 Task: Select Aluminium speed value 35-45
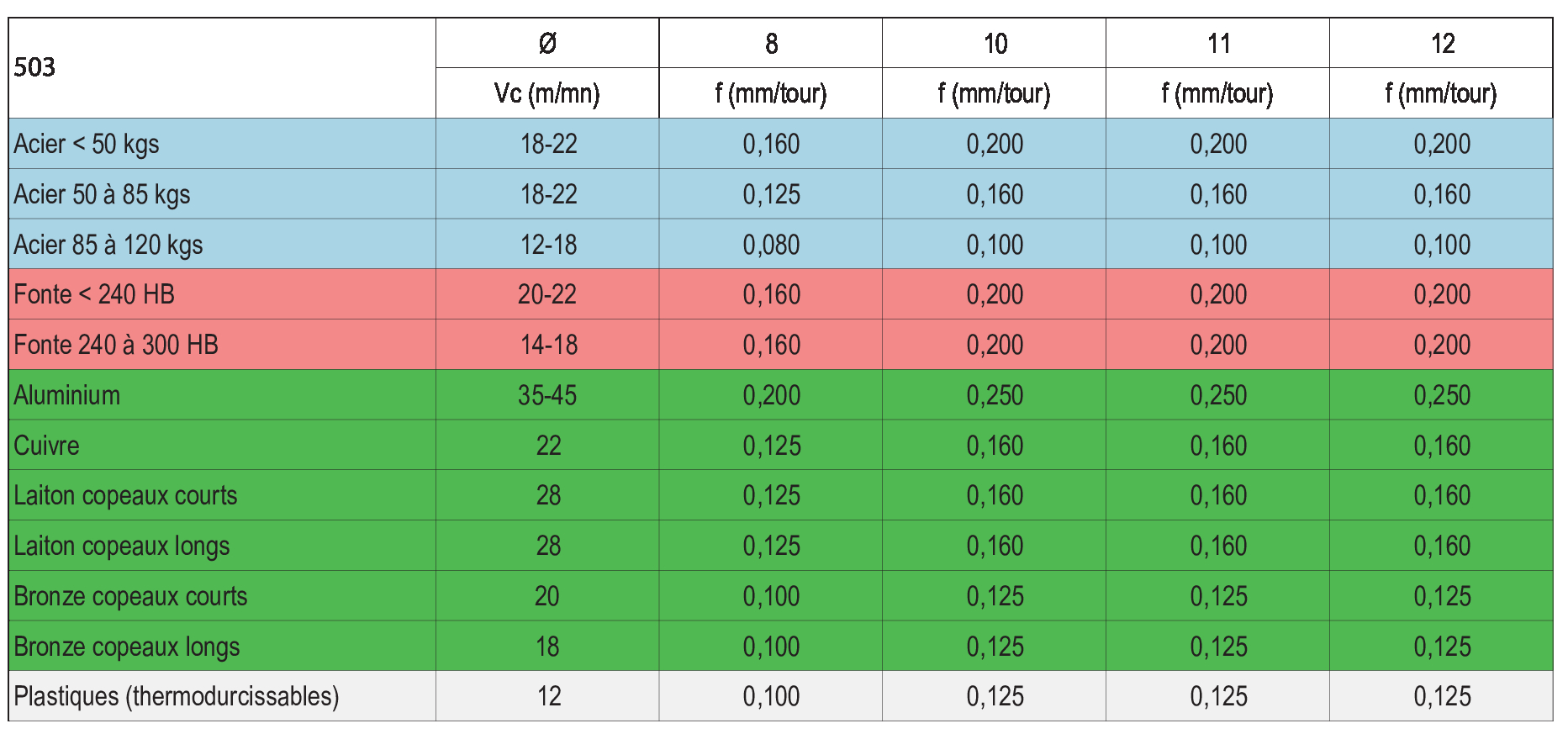click(x=547, y=395)
